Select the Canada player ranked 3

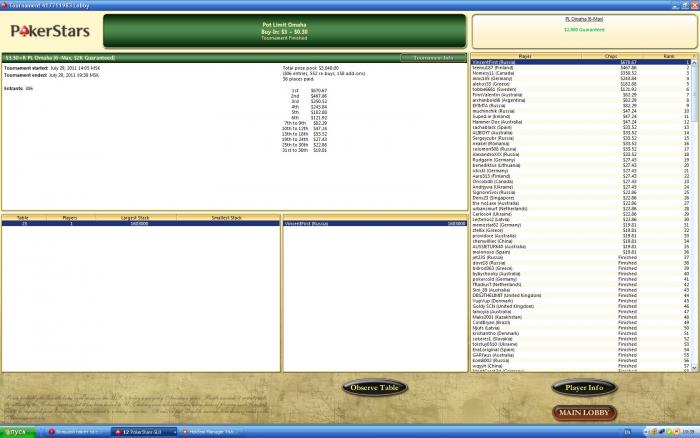(x=581, y=73)
